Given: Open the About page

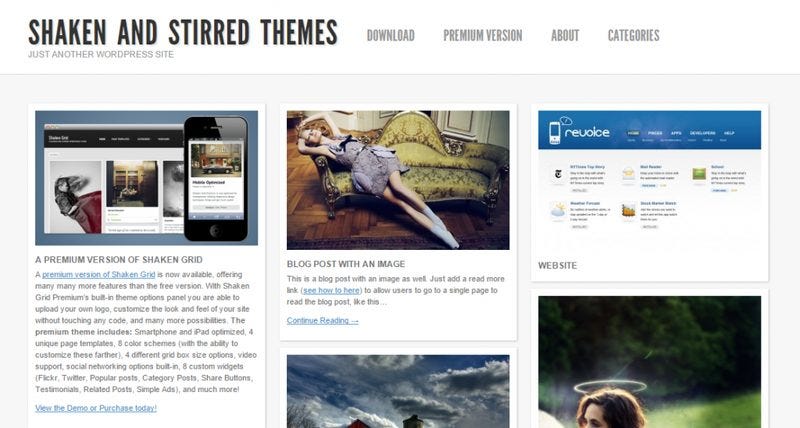Looking at the screenshot, I should (565, 35).
